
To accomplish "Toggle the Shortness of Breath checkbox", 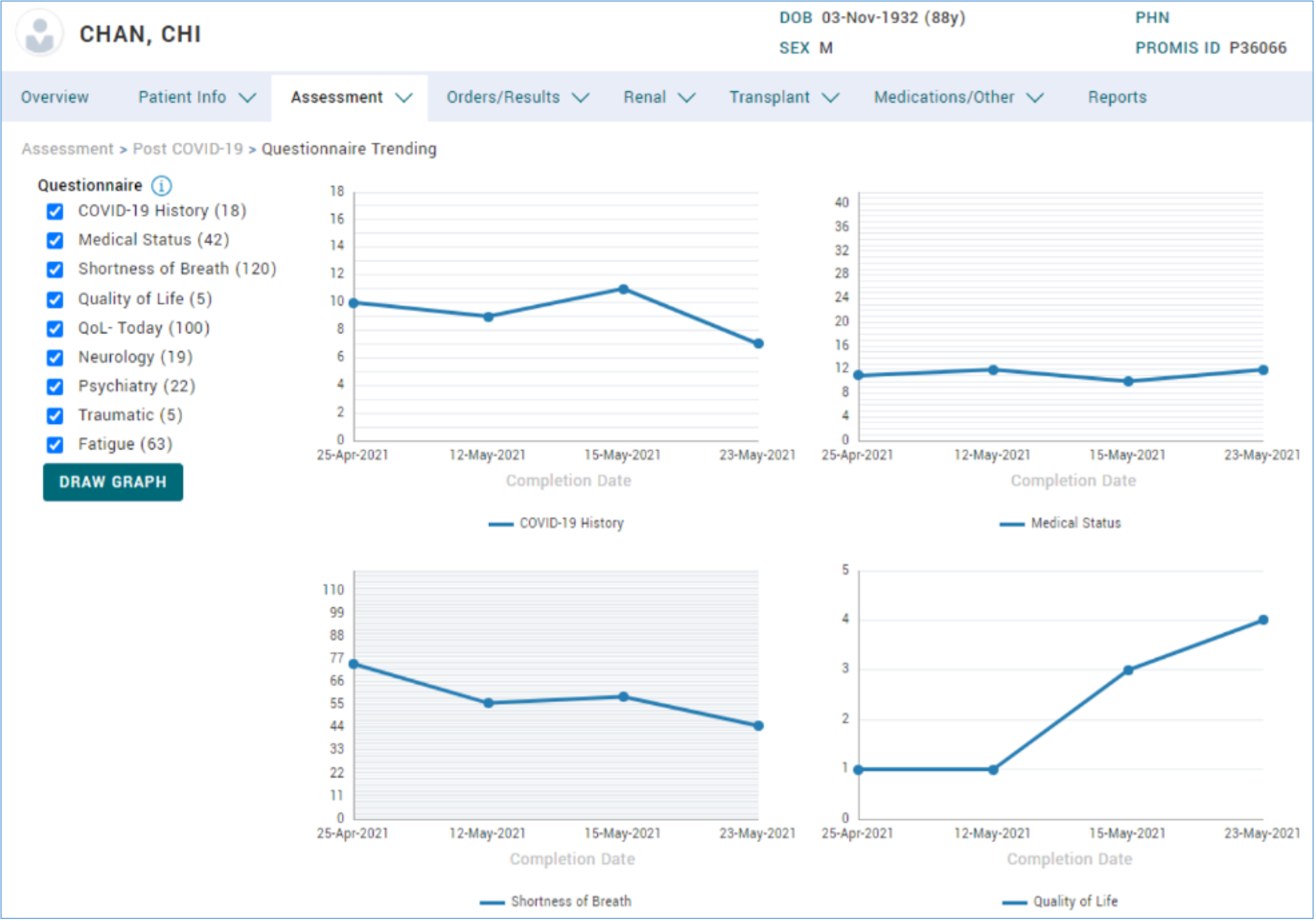I will coord(55,269).
